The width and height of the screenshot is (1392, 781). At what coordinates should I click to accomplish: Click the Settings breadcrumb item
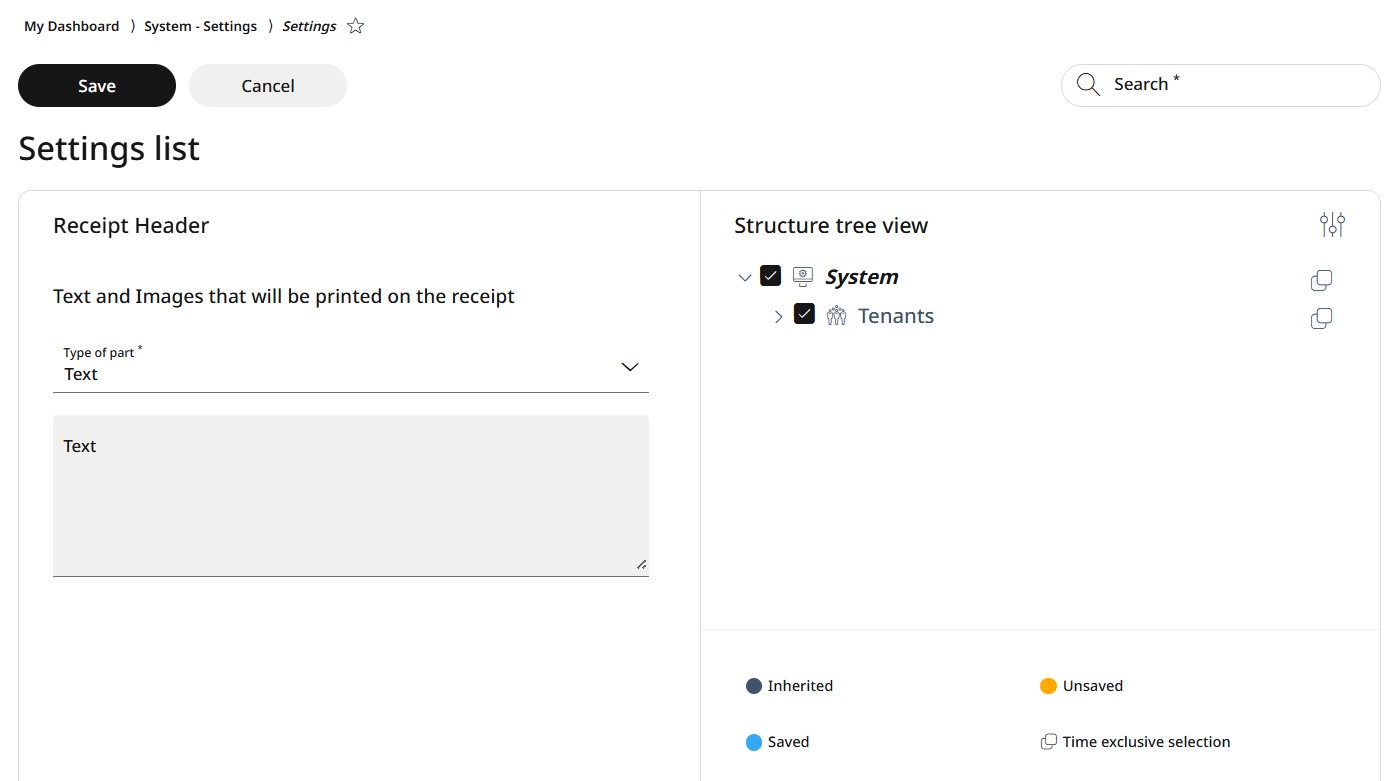click(309, 26)
